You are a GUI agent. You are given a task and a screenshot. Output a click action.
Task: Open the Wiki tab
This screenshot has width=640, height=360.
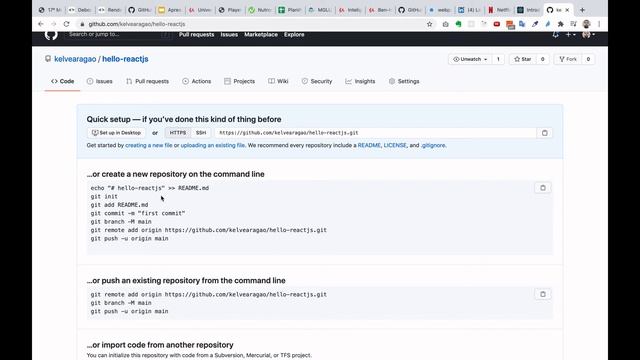click(278, 81)
